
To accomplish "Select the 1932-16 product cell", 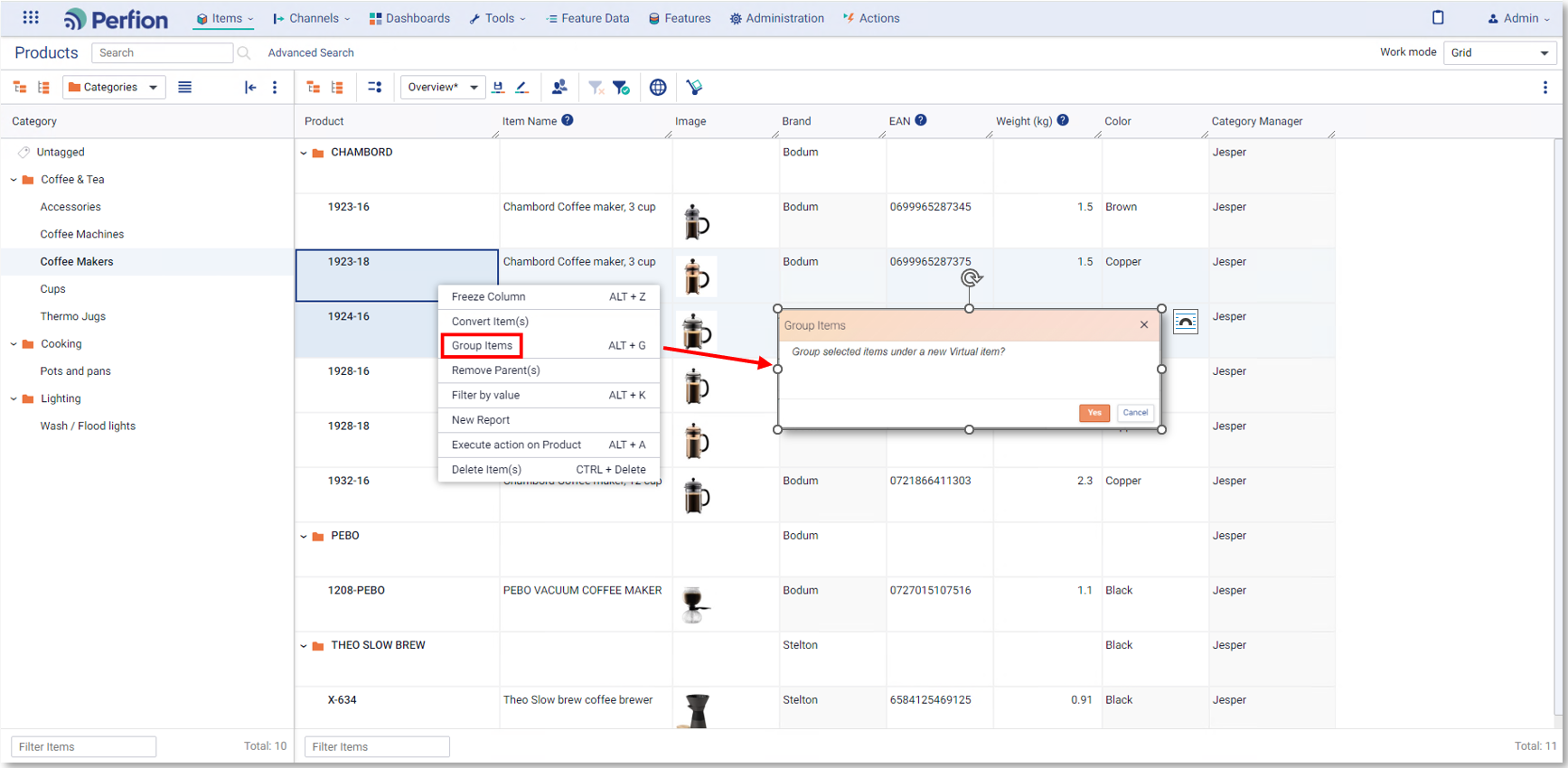I will click(x=397, y=494).
